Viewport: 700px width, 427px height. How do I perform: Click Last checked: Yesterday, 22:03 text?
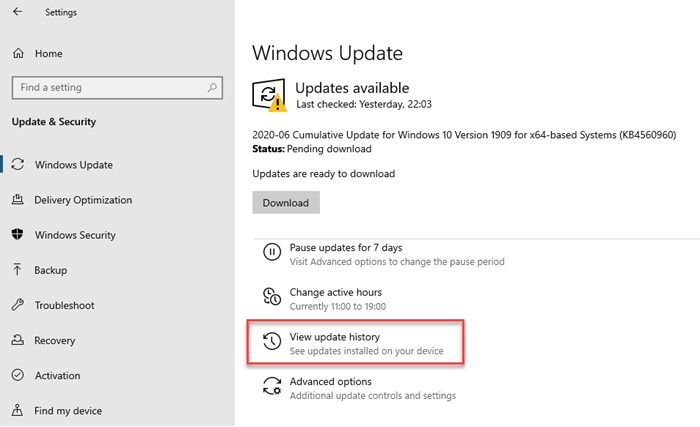pyautogui.click(x=364, y=104)
